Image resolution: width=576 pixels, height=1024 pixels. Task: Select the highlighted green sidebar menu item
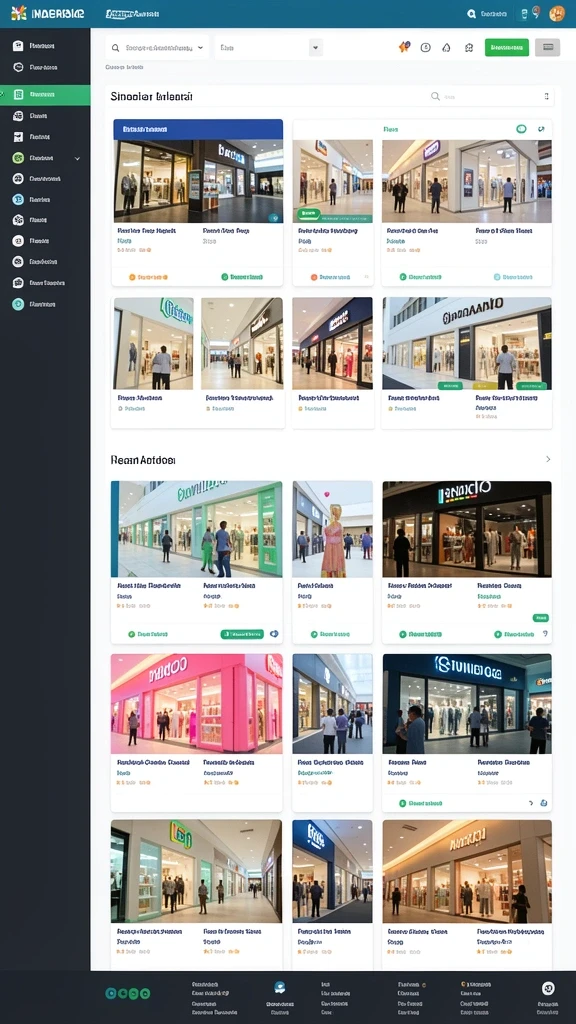[45, 95]
